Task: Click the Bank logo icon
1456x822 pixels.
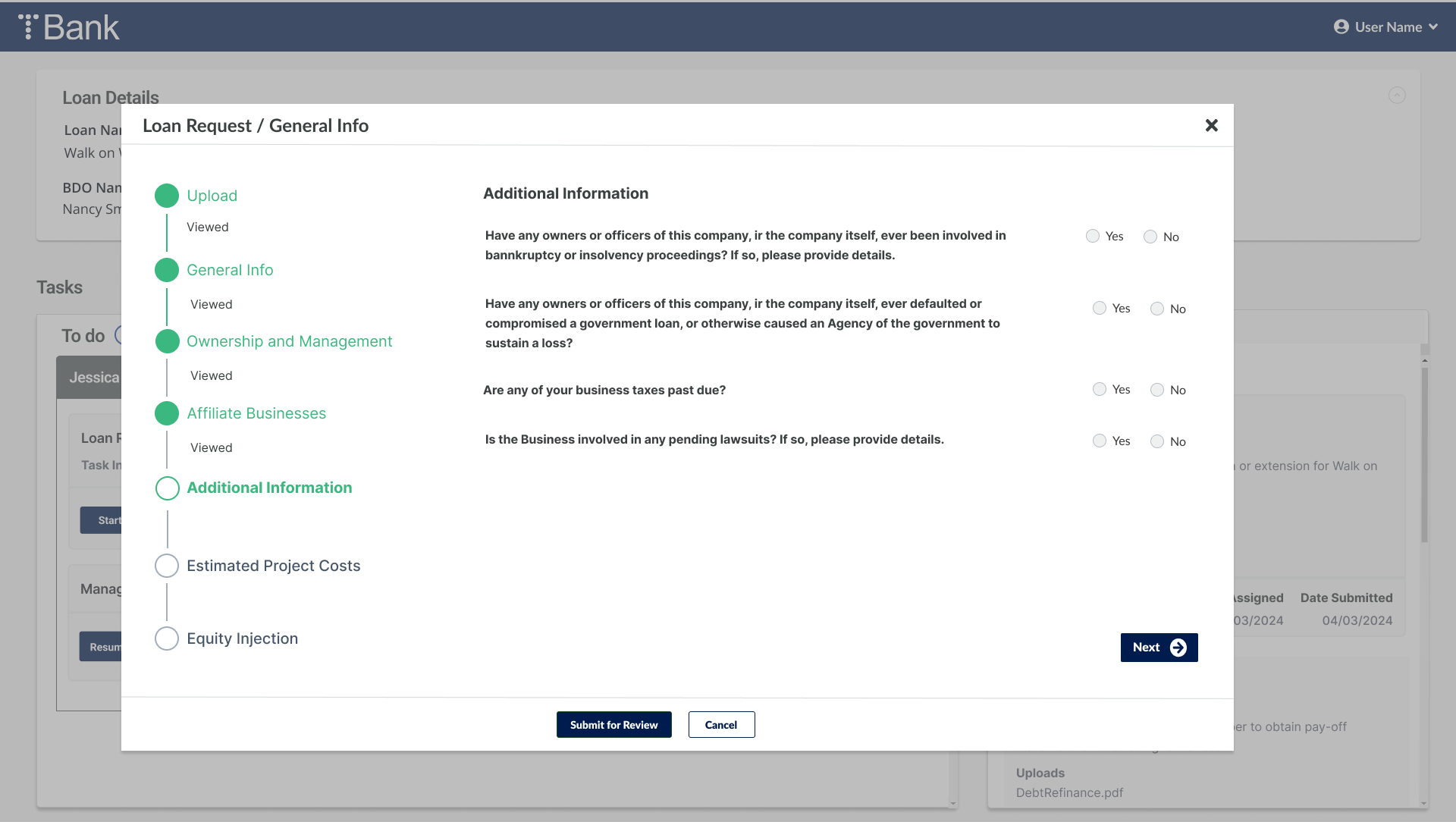Action: click(28, 27)
